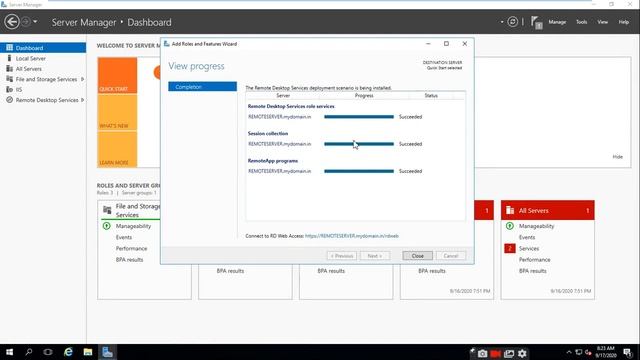Viewport: 640px width, 360px height.
Task: Click the red 2 Services badge
Action: (x=509, y=249)
